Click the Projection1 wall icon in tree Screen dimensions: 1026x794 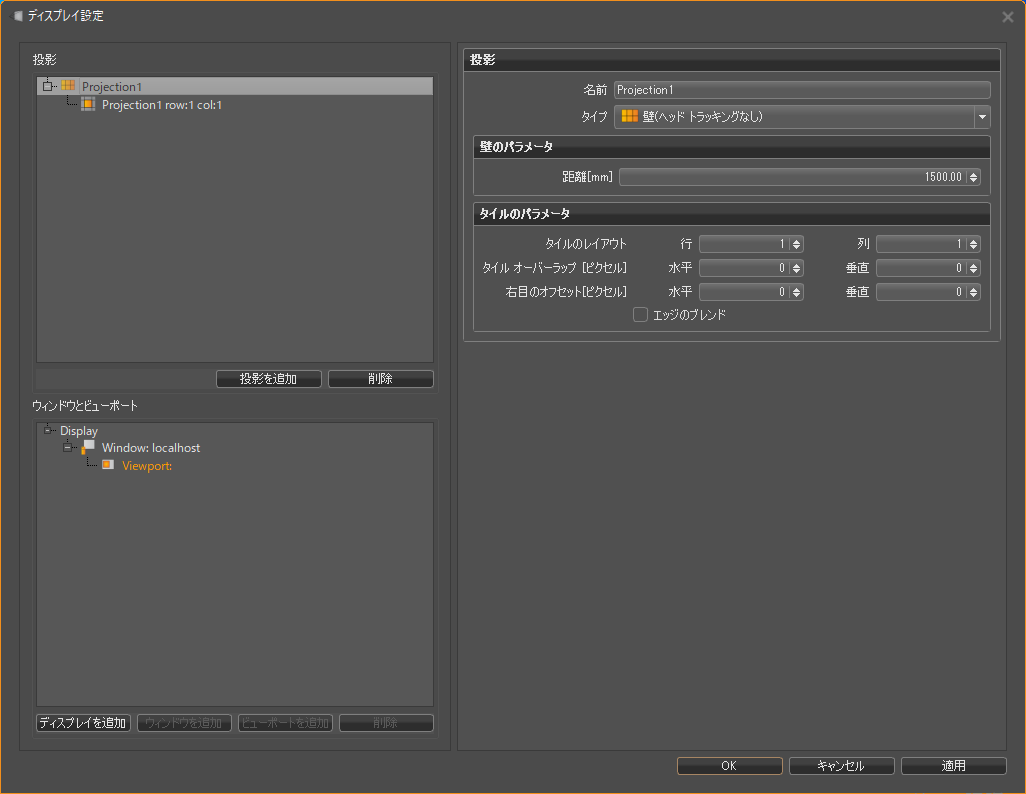[68, 86]
